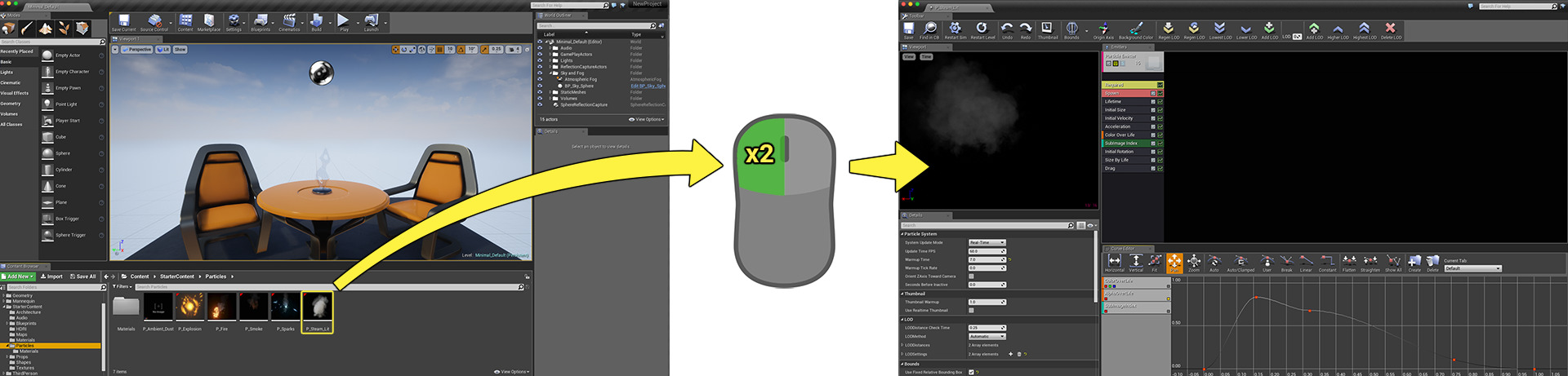
Task: Select the Pan tool in Curve Editor
Action: 1174,263
